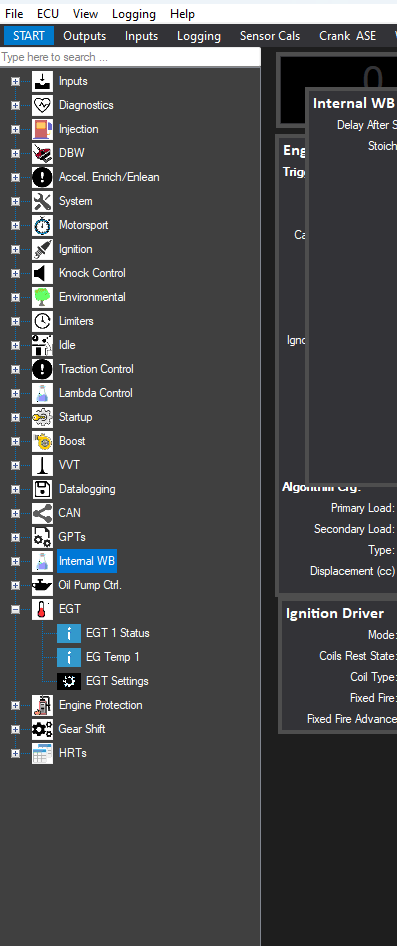Open the Datalogging floppy disk icon
Viewport: 397px width, 946px height.
42,489
